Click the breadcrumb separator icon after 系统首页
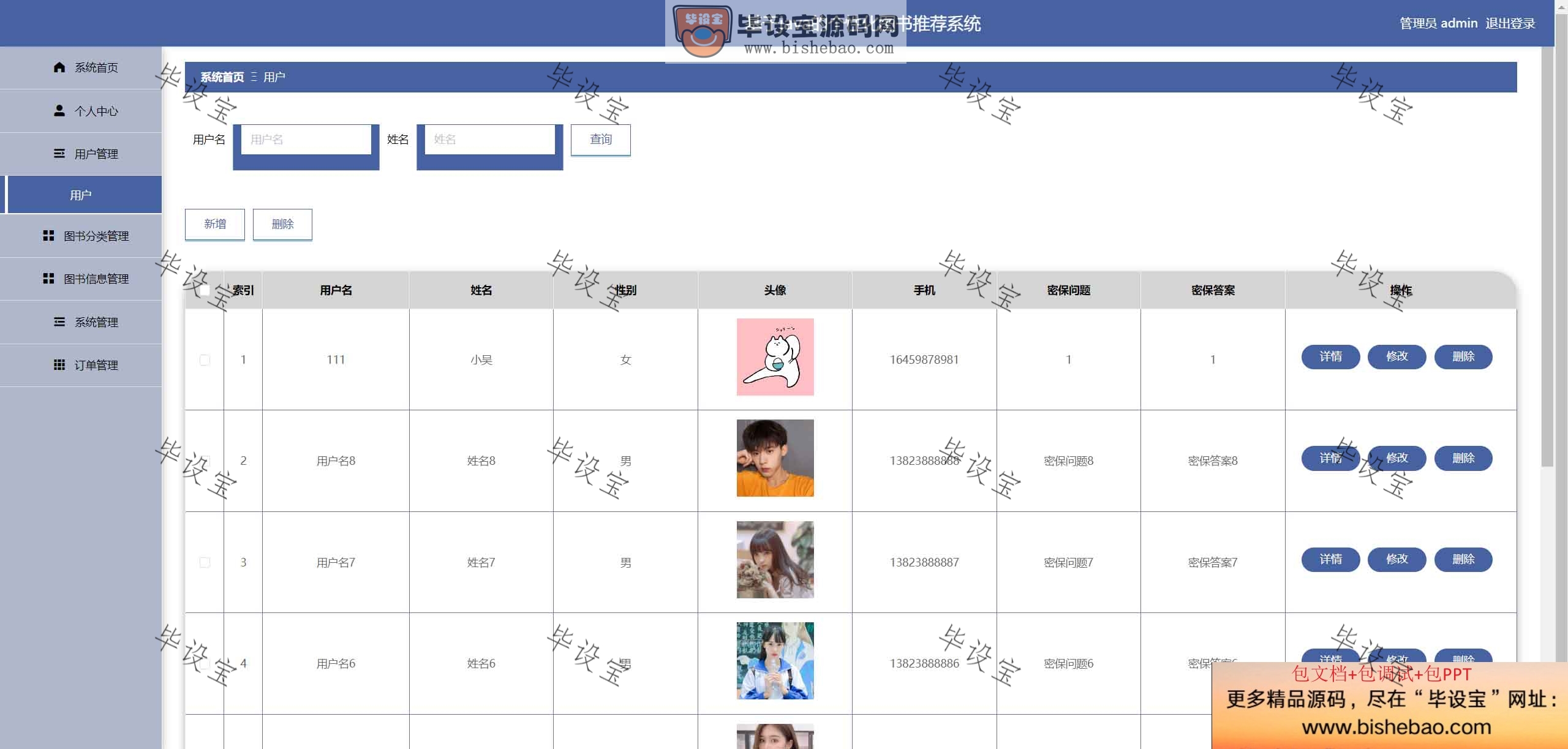Viewport: 1568px width, 749px height. (x=254, y=77)
